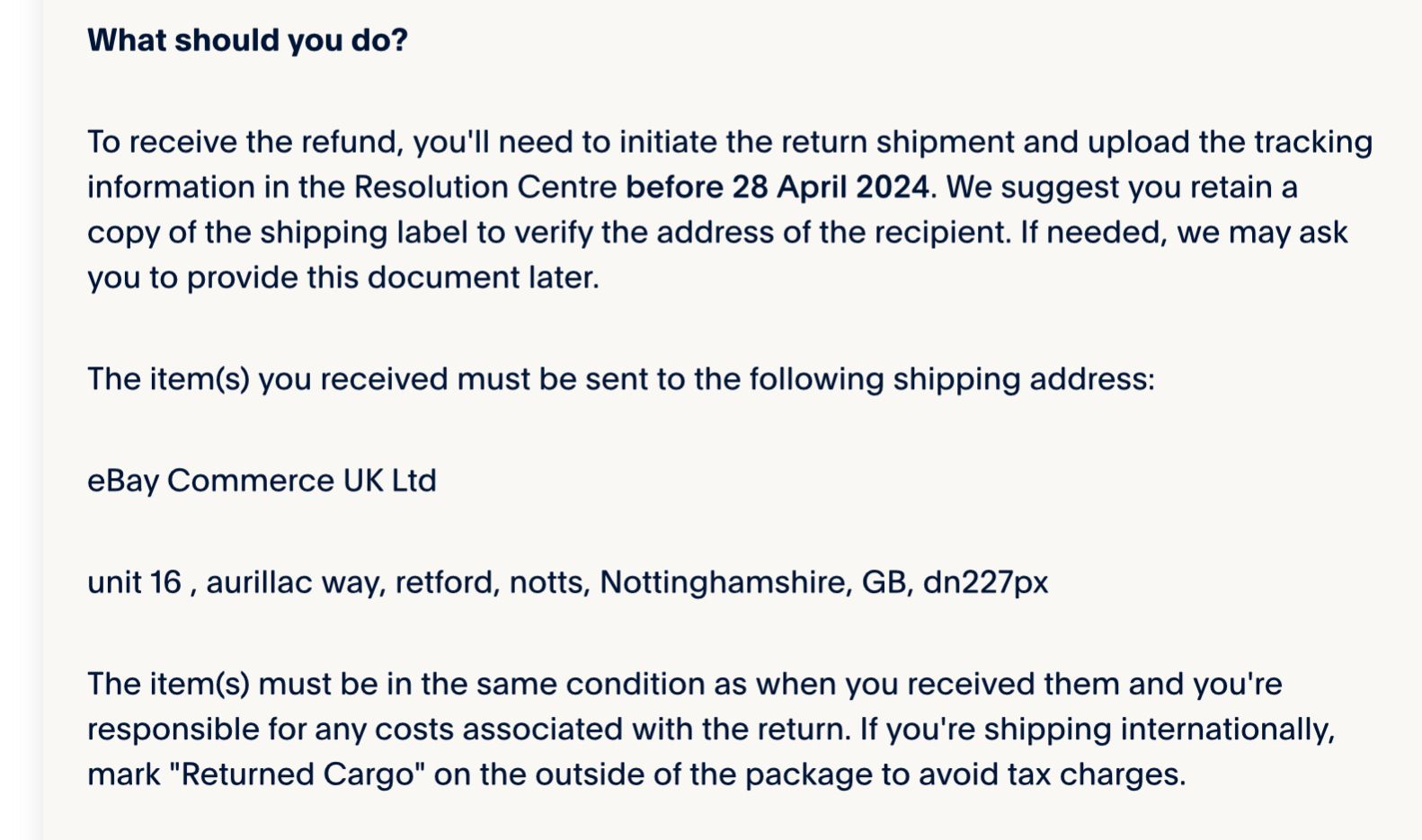Click "unit 16" in the return address
The height and width of the screenshot is (840, 1422).
(x=134, y=582)
